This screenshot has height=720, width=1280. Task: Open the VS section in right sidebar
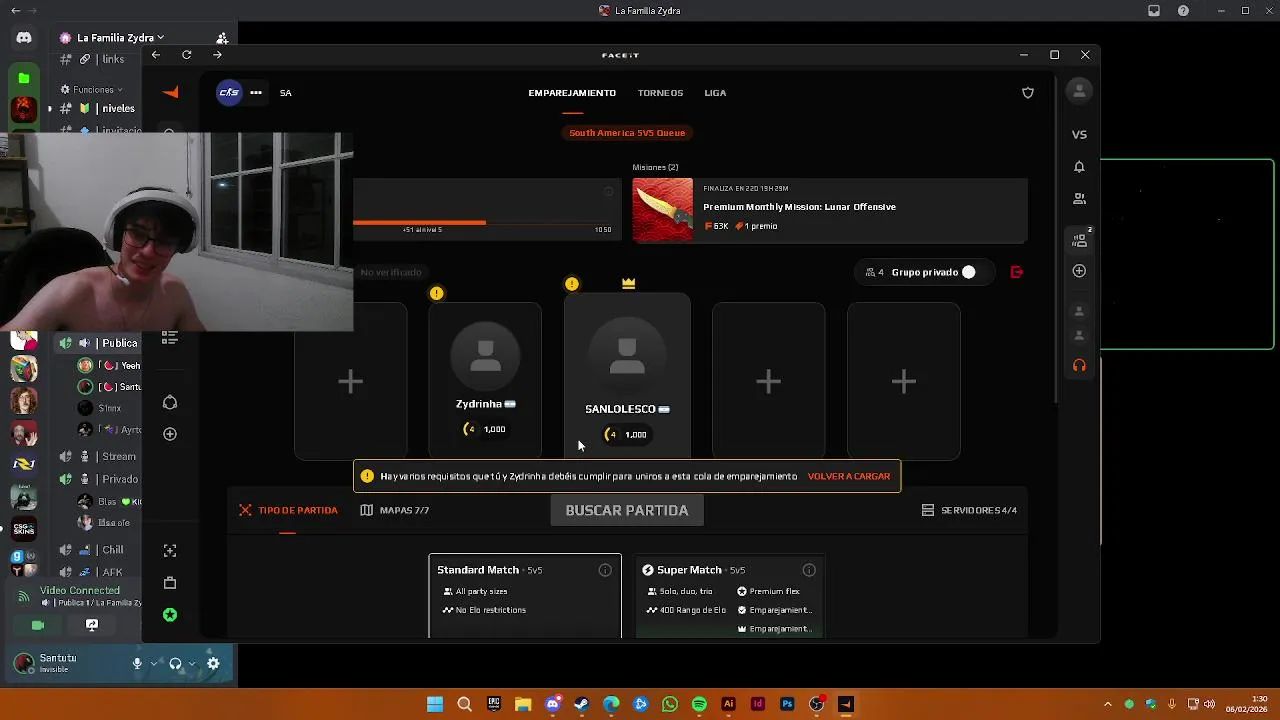1079,134
